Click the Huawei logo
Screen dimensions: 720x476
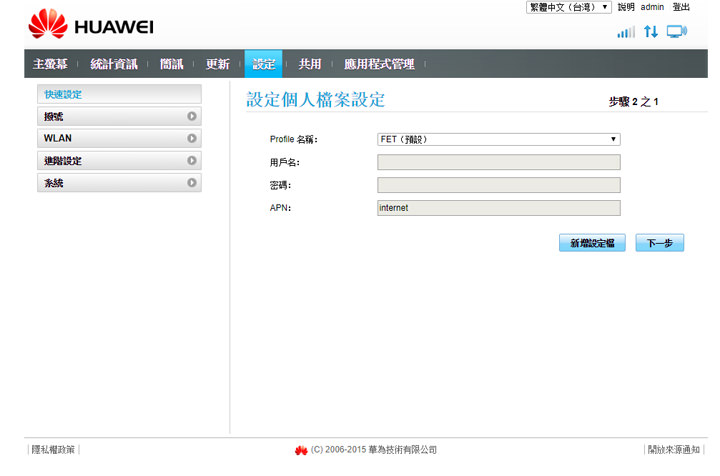[91, 24]
